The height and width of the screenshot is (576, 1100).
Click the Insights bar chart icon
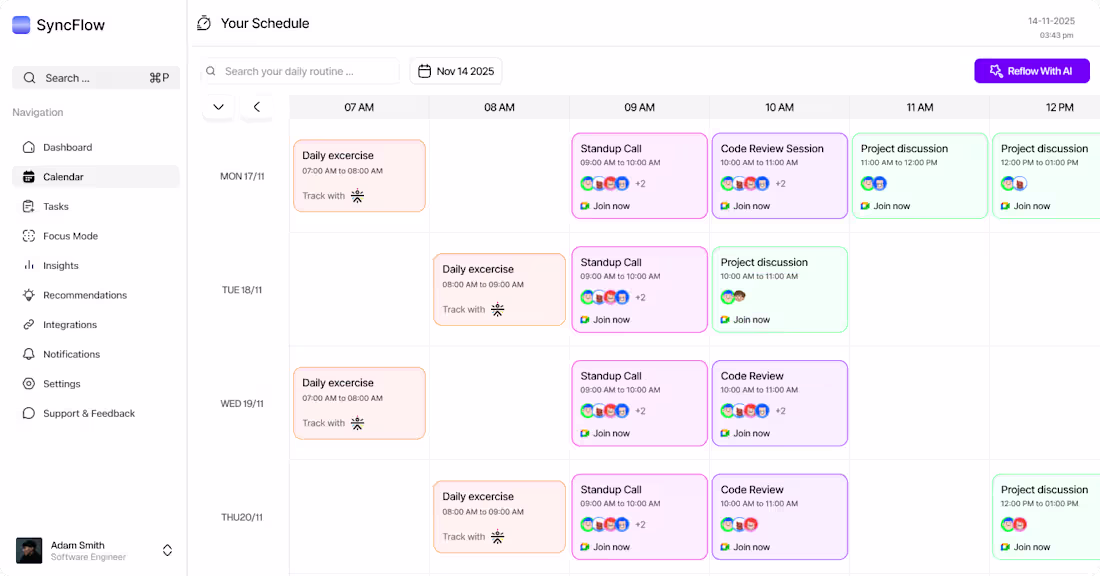(x=29, y=265)
